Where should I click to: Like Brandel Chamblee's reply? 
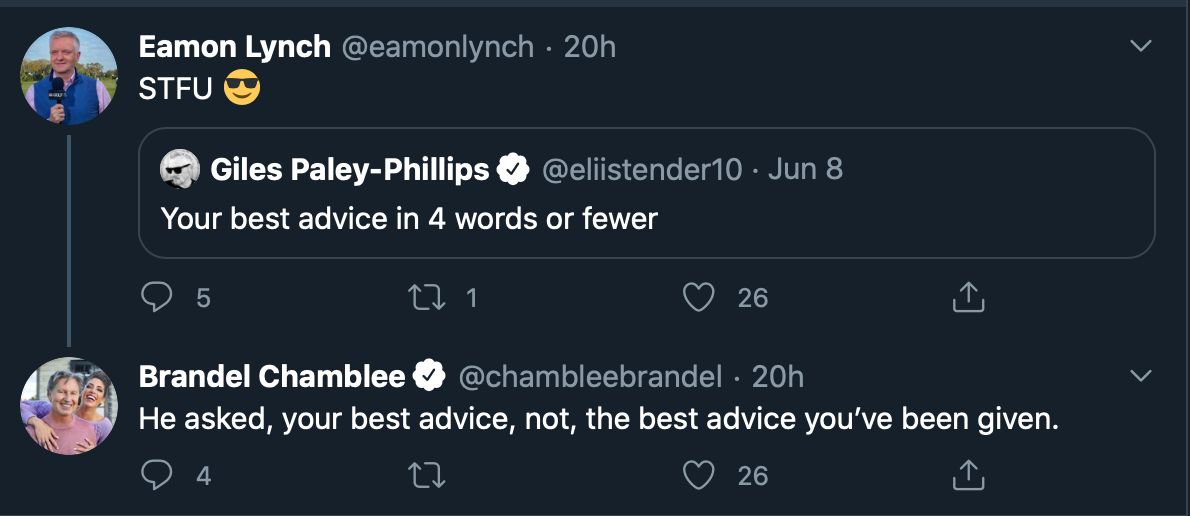click(698, 476)
